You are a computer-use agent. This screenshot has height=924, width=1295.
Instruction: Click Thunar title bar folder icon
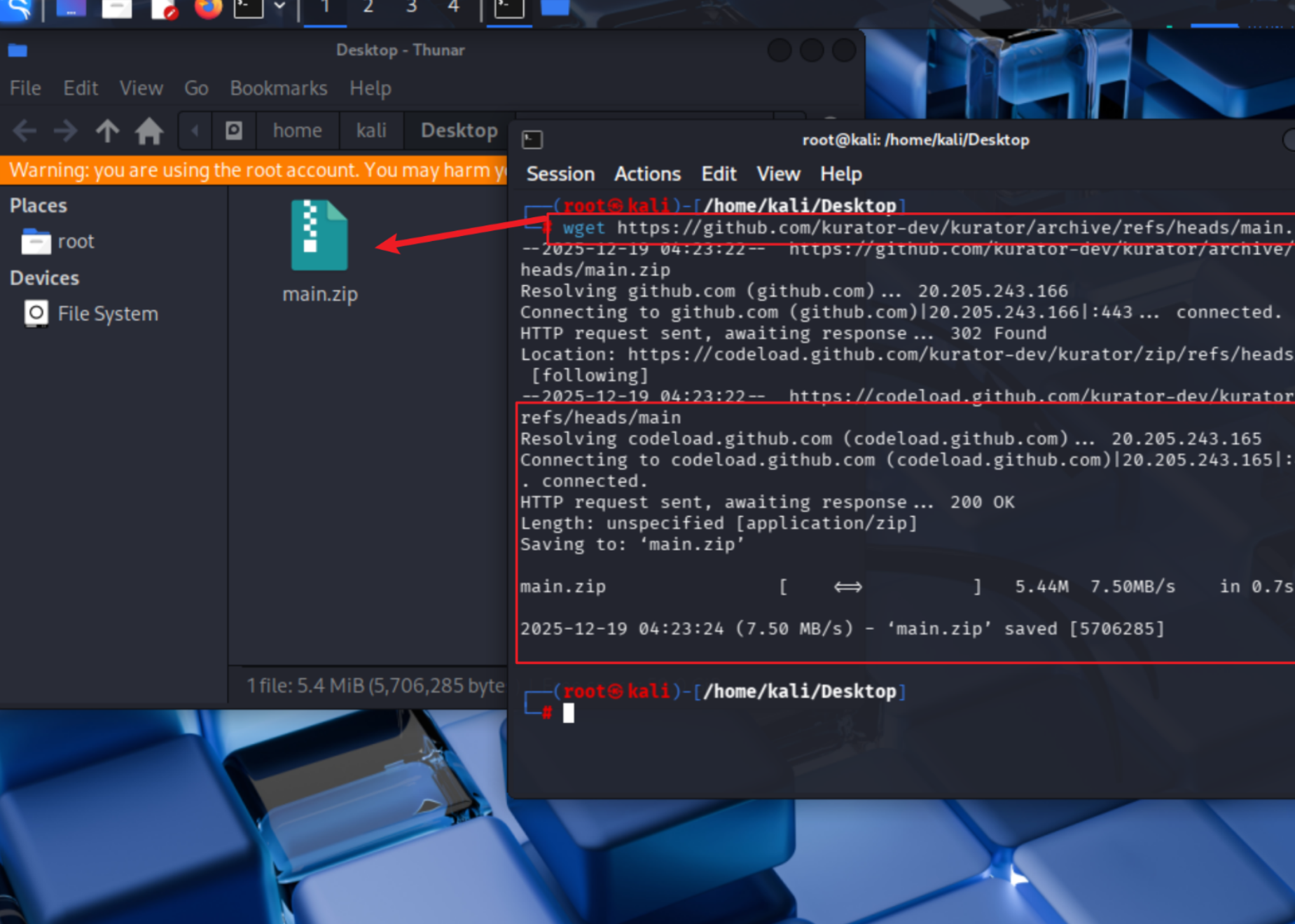[18, 50]
